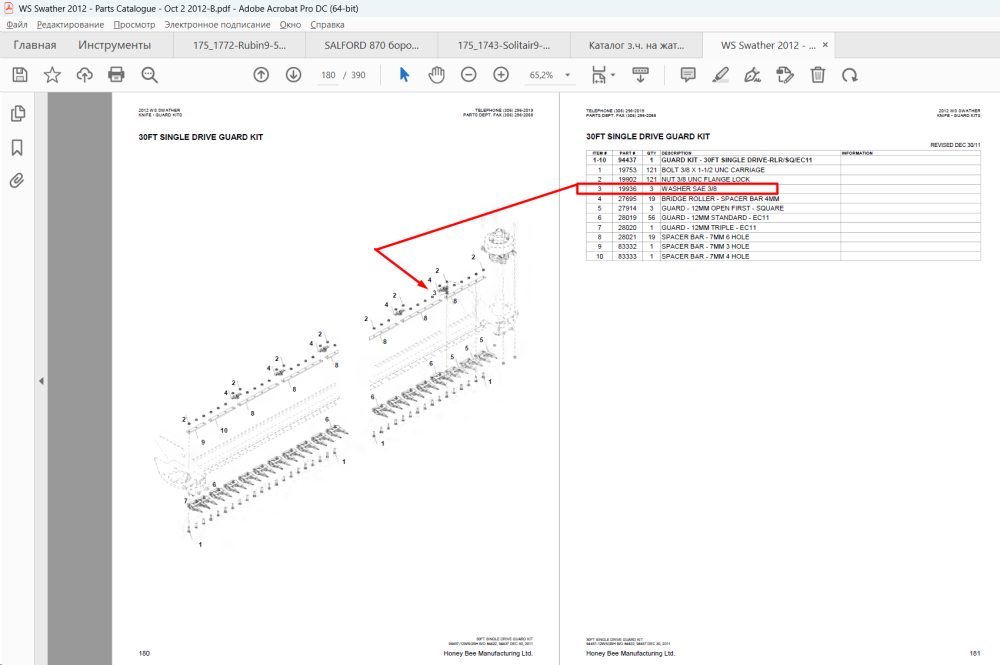Rotate the page with the circular arrow icon
This screenshot has height=665, width=1000.
tap(849, 75)
